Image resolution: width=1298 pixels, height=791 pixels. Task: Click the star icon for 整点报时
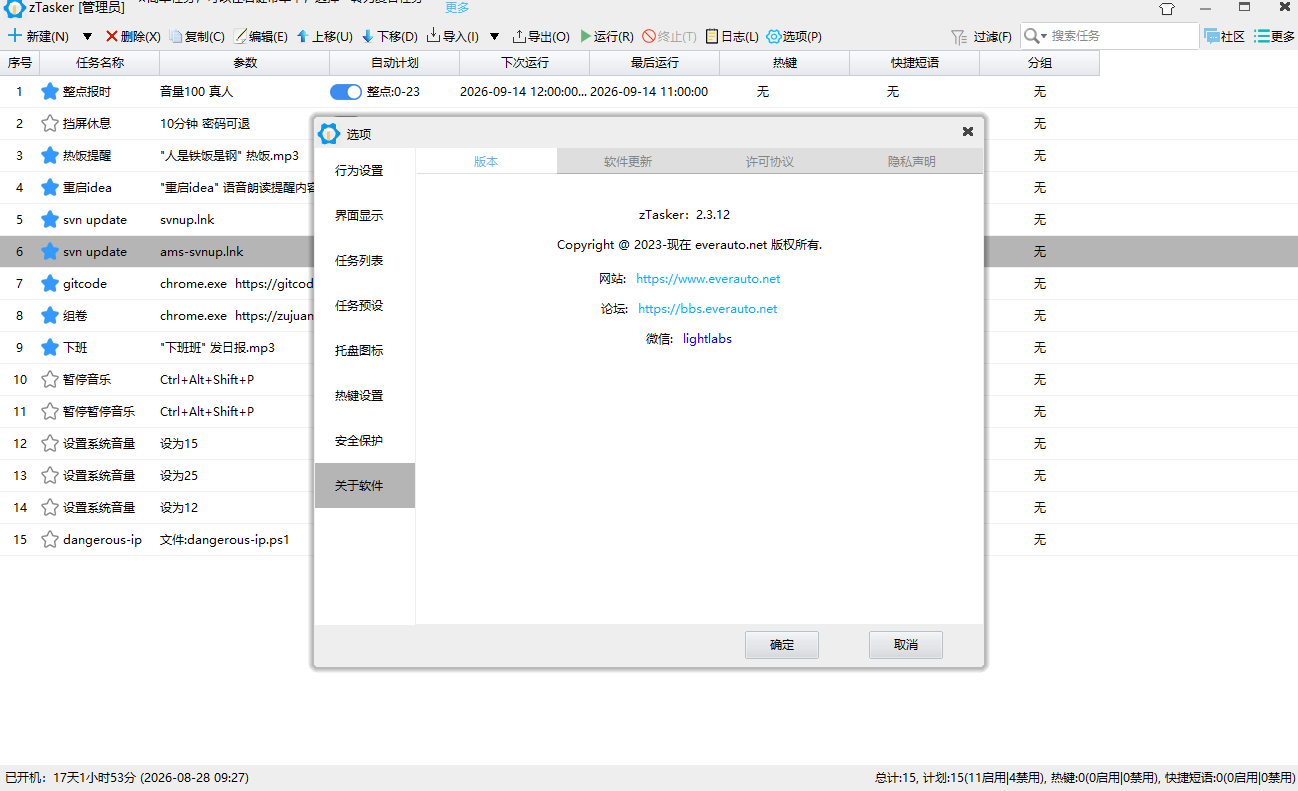50,91
